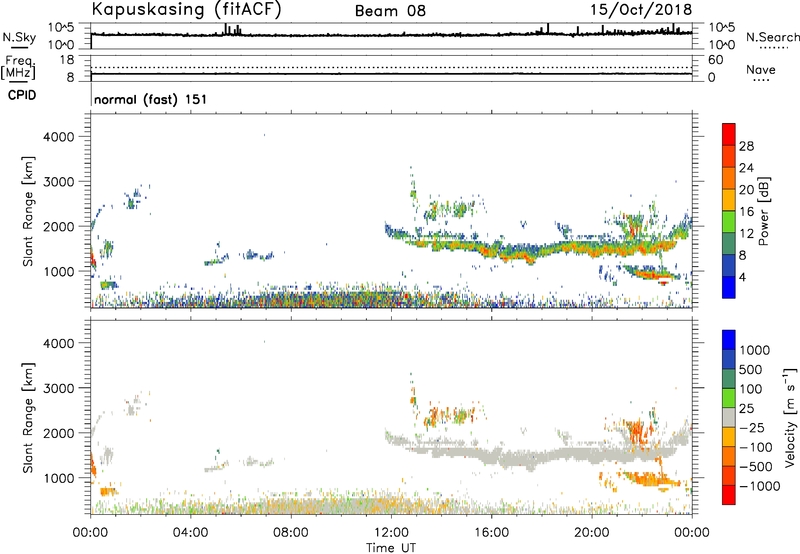Click the '18' frequency axis tick
800x554 pixels.
pos(67,60)
